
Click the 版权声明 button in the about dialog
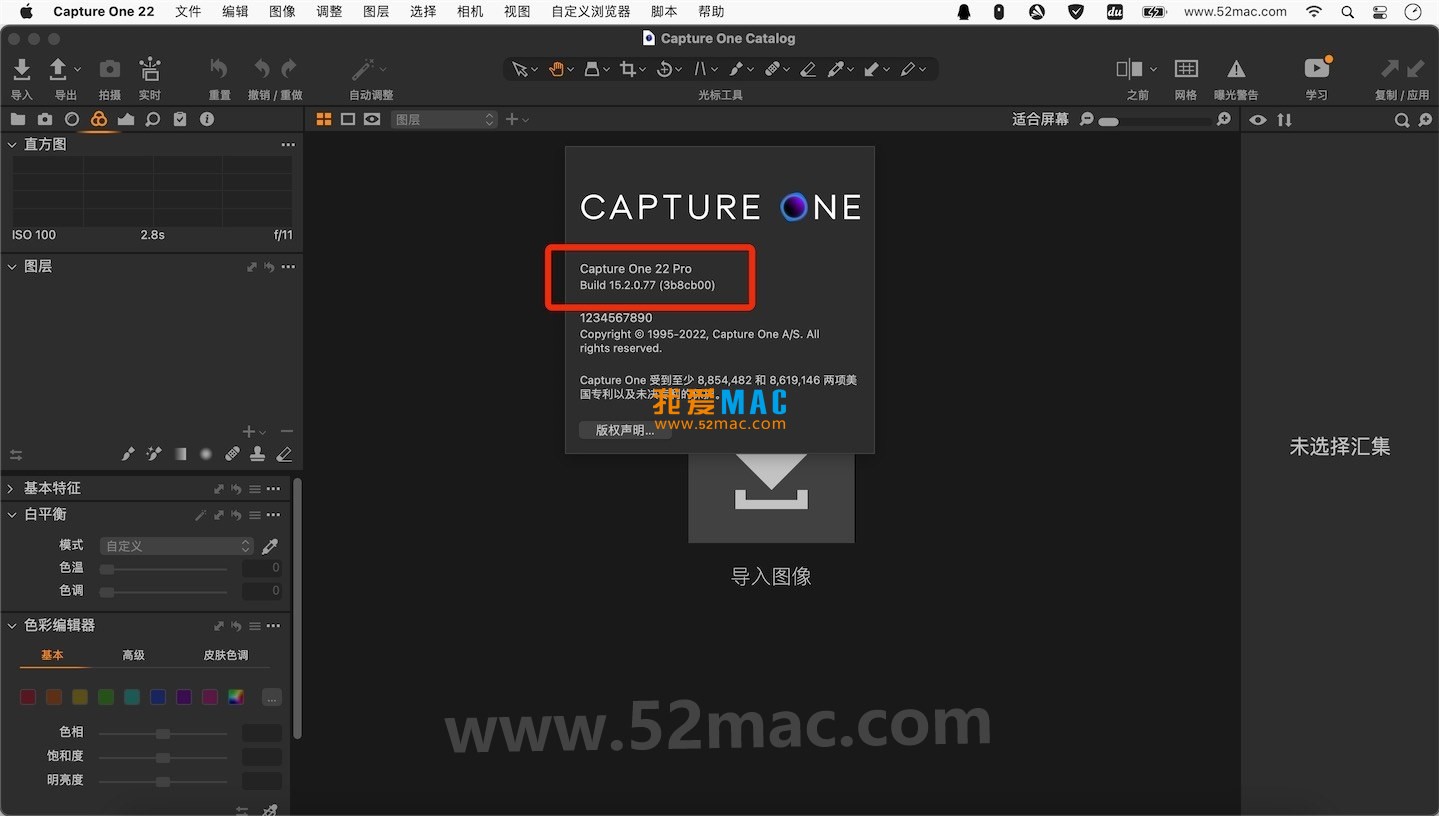[x=623, y=430]
